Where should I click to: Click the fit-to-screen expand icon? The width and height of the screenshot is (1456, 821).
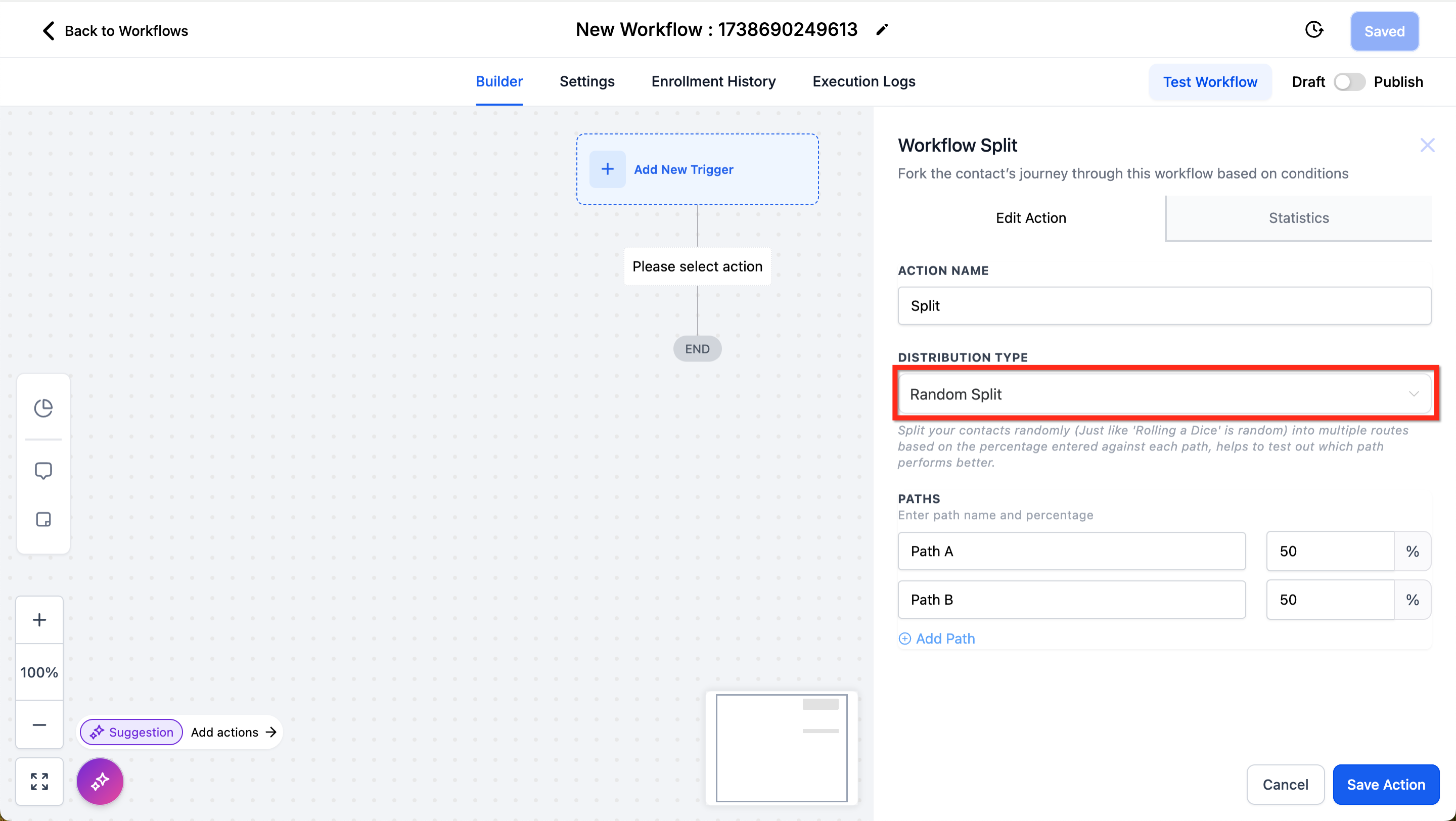39,782
